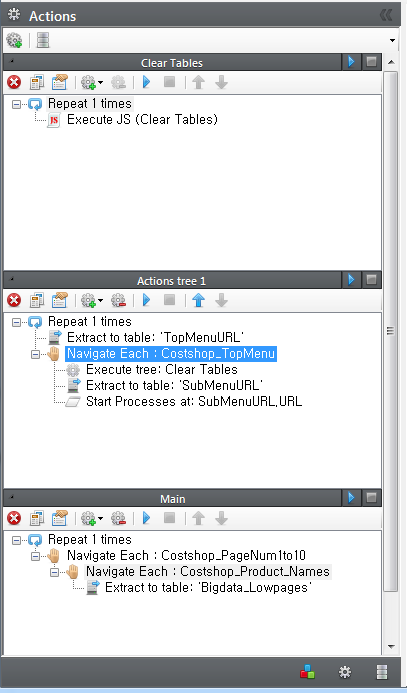The image size is (407, 693).
Task: Copy action in the Clear Tables toolbar
Action: tap(37, 82)
